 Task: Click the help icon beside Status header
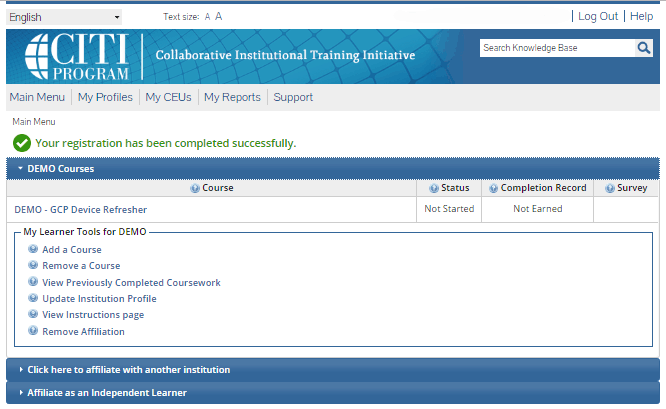pyautogui.click(x=434, y=188)
